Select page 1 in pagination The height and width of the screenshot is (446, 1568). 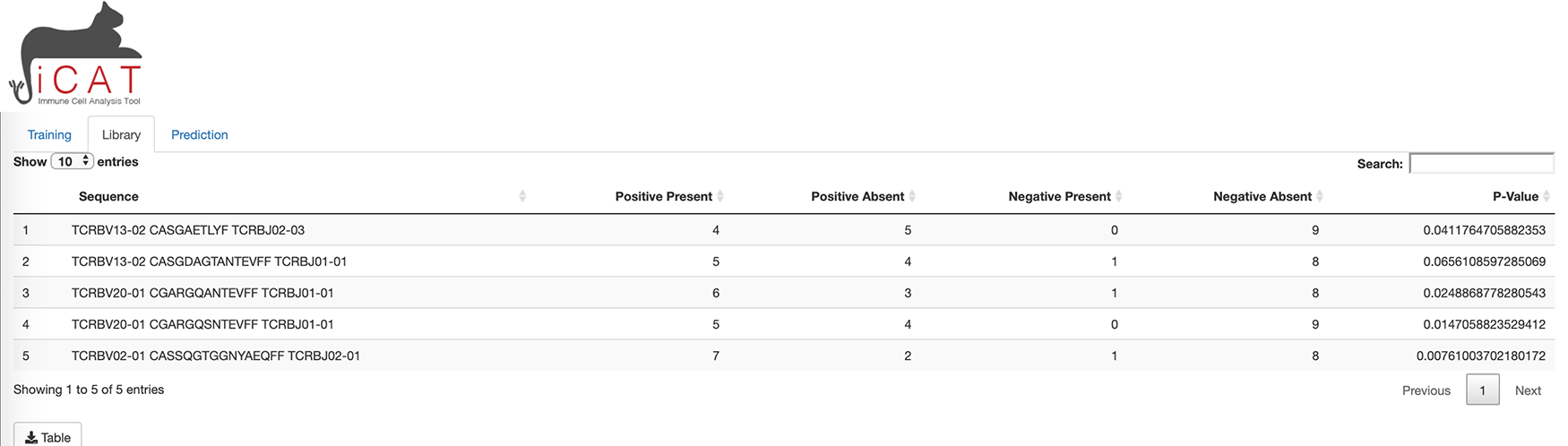(x=1482, y=390)
